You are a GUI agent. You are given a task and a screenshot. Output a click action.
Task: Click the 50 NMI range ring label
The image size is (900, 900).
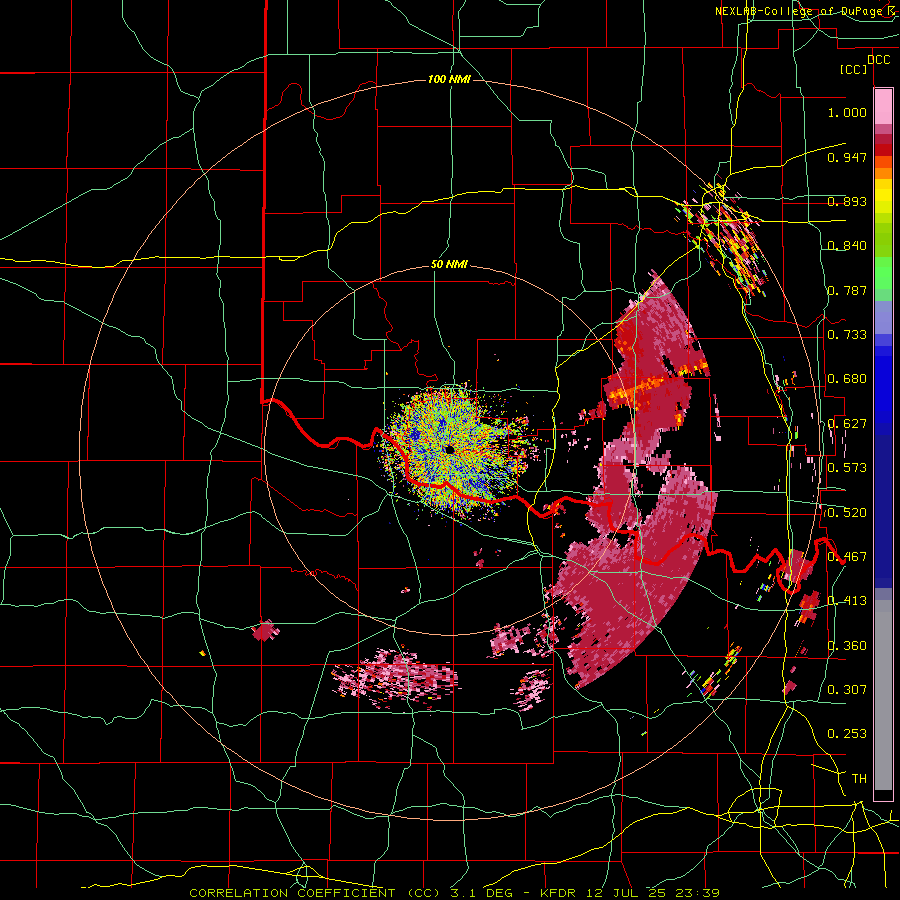(449, 265)
